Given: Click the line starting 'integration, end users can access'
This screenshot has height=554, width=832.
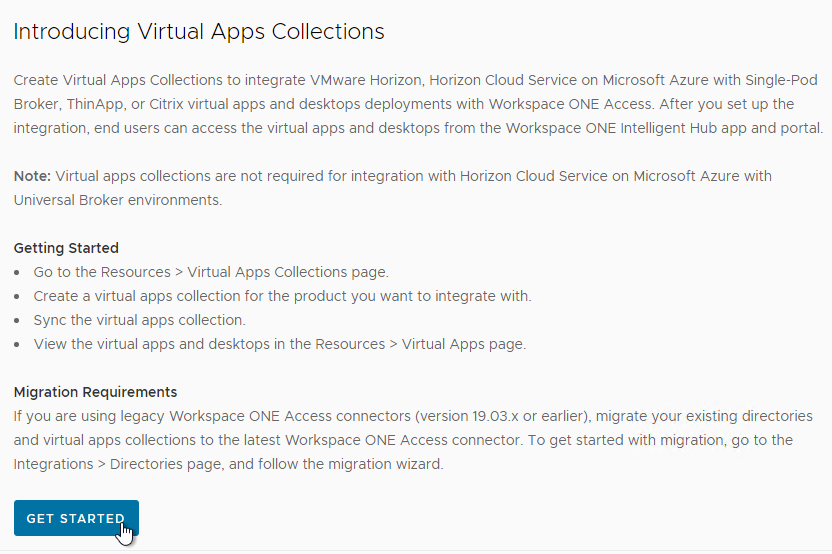Looking at the screenshot, I should [419, 128].
